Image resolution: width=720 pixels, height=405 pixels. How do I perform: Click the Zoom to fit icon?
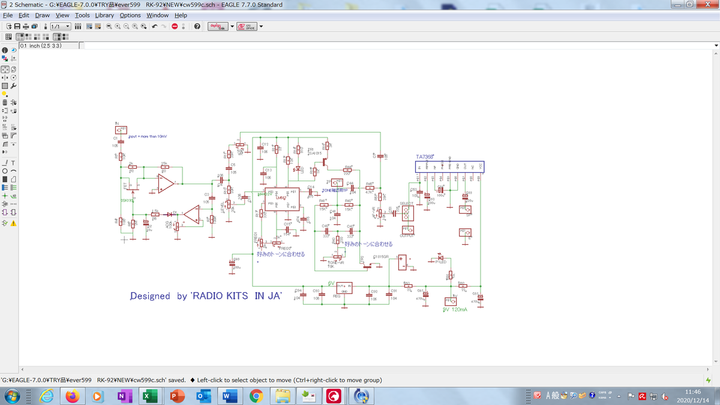108,26
